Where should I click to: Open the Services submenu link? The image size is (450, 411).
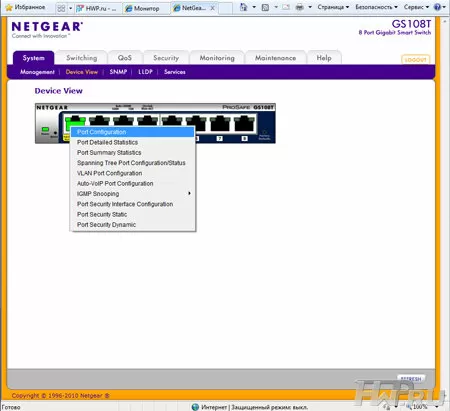(x=175, y=72)
